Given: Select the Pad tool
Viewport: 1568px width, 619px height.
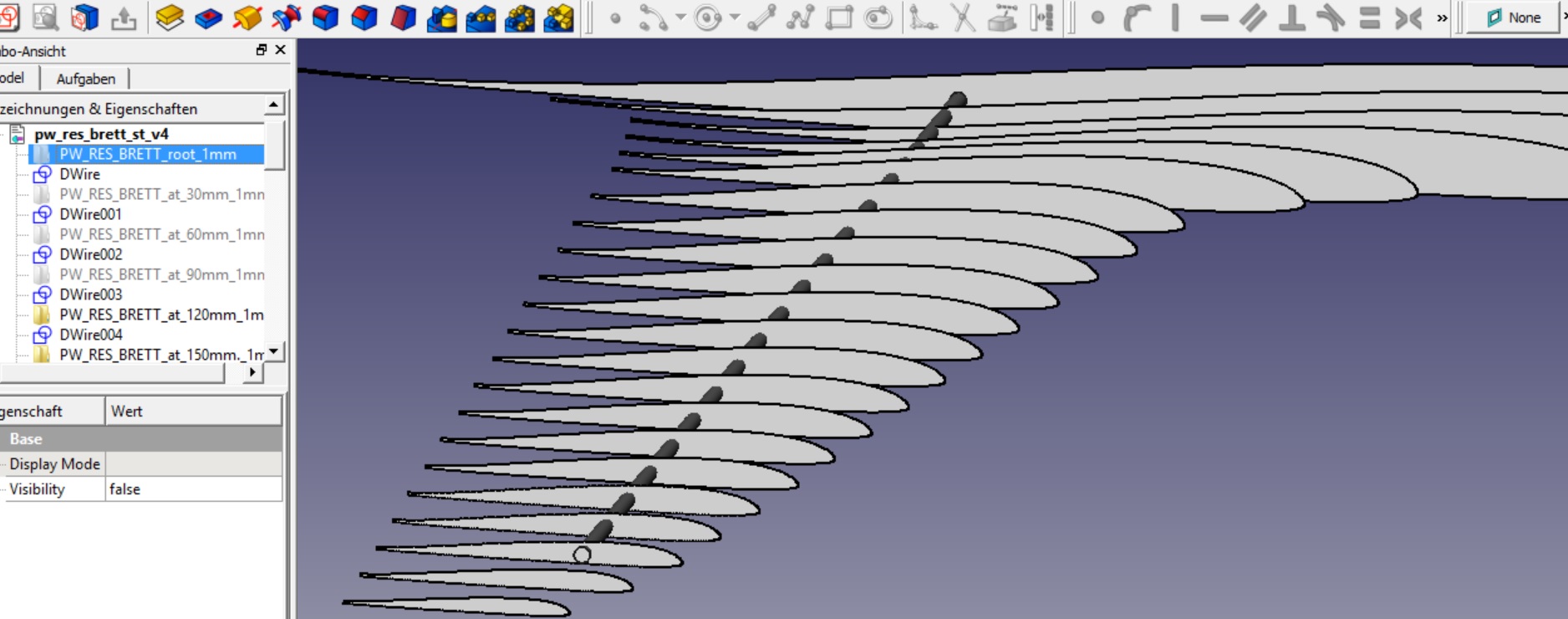Looking at the screenshot, I should 170,18.
